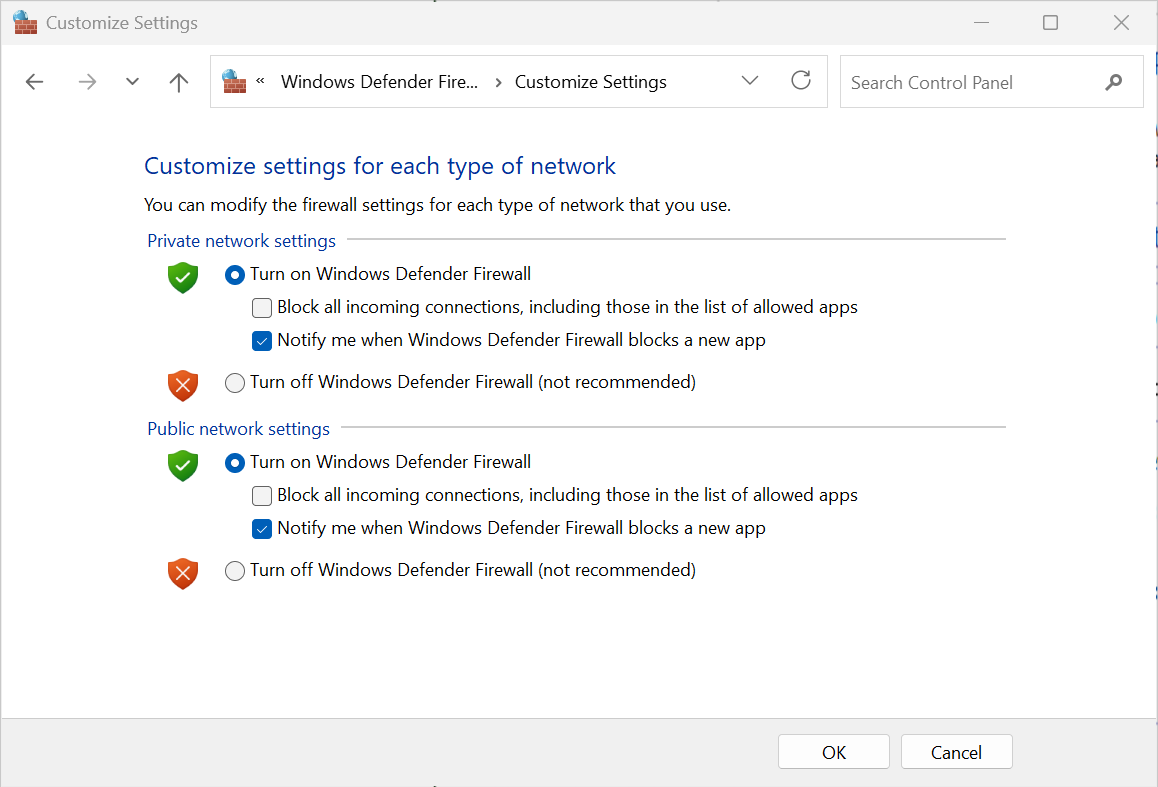Click the green shield under Private network
The height and width of the screenshot is (787, 1158).
(182, 277)
